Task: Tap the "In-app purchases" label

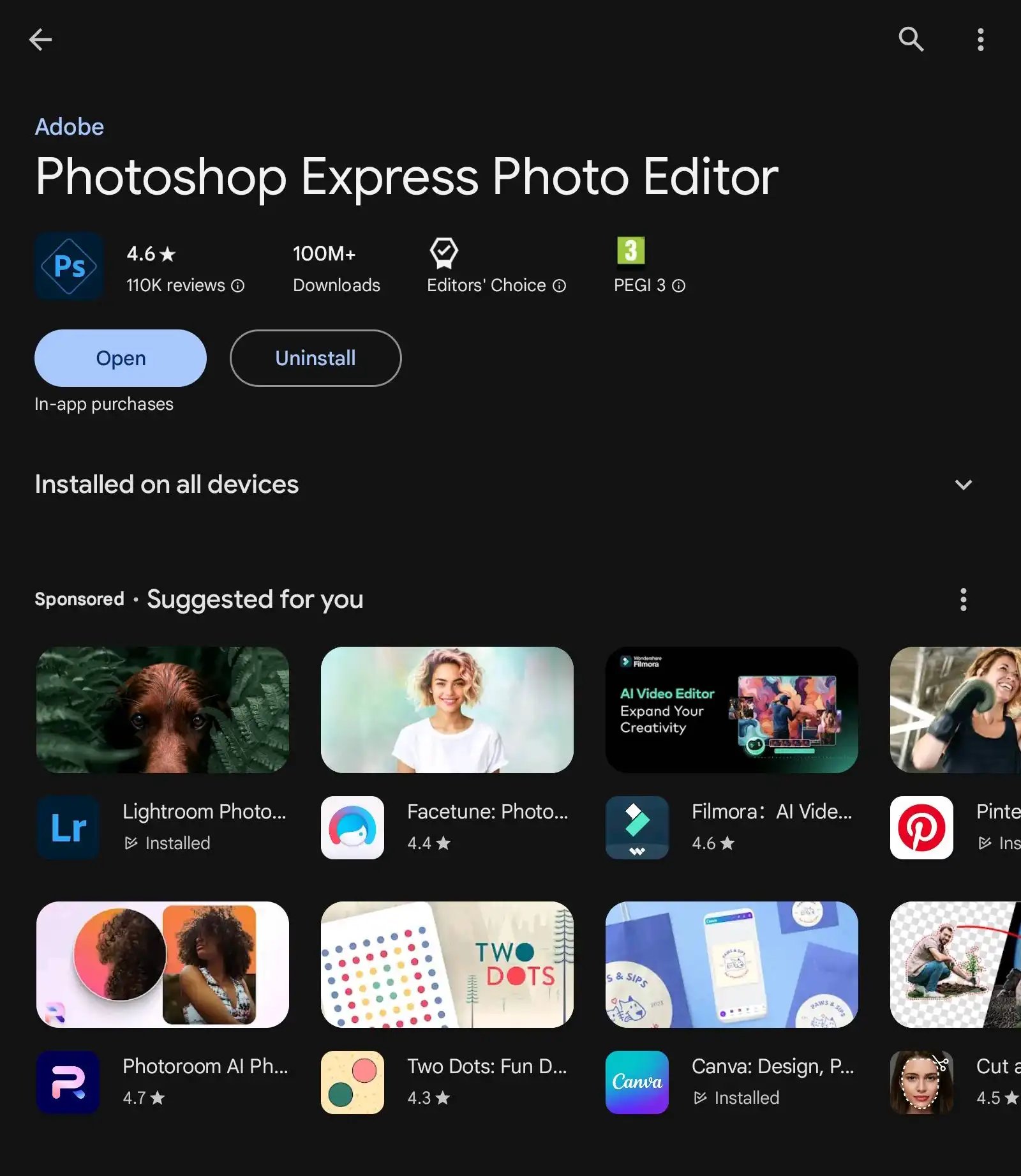Action: pos(104,404)
